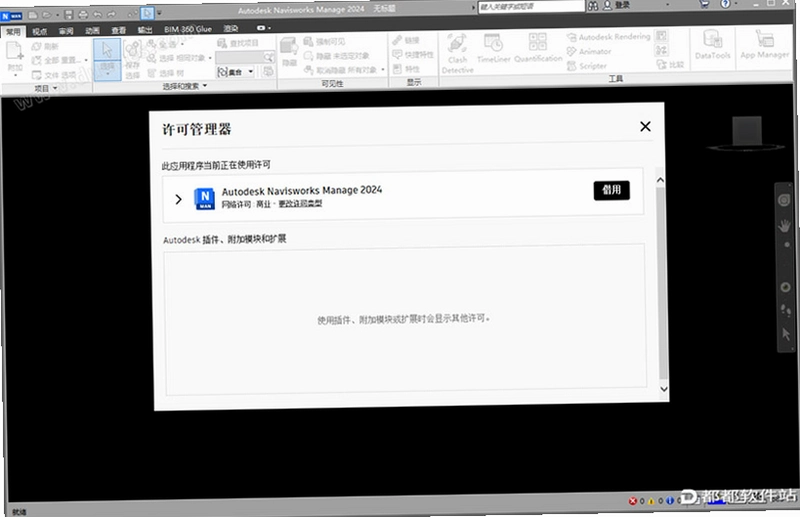Open the 取消隐藏所有对象 dropdown arrow
The image size is (800, 517).
tap(383, 69)
